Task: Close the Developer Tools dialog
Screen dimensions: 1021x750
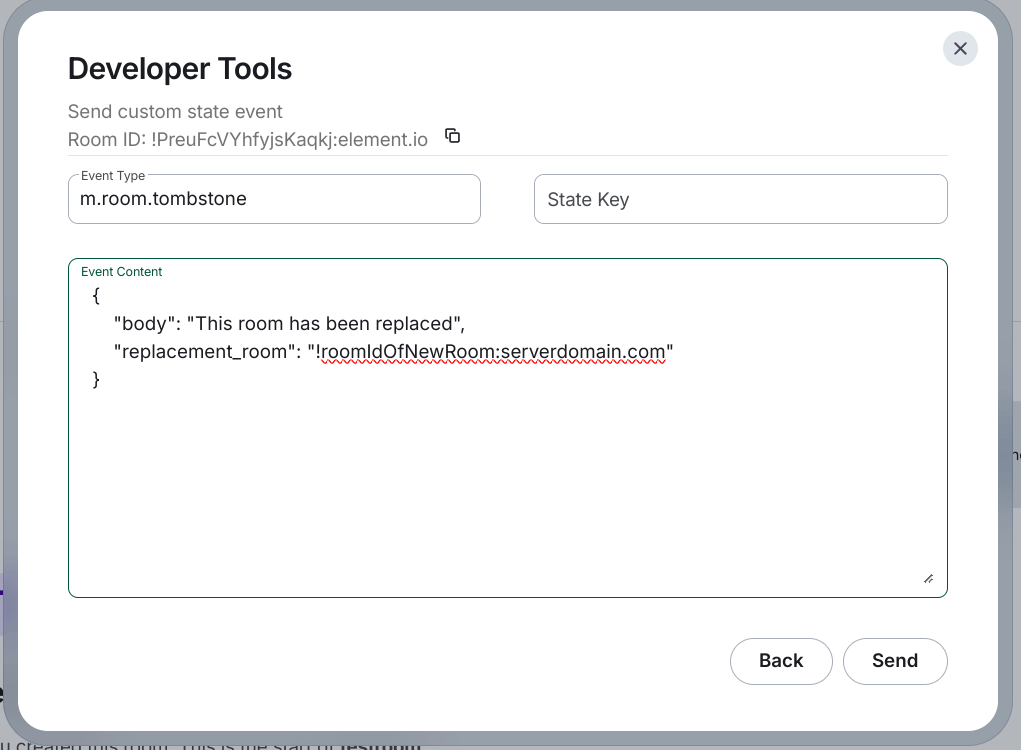Action: click(960, 49)
